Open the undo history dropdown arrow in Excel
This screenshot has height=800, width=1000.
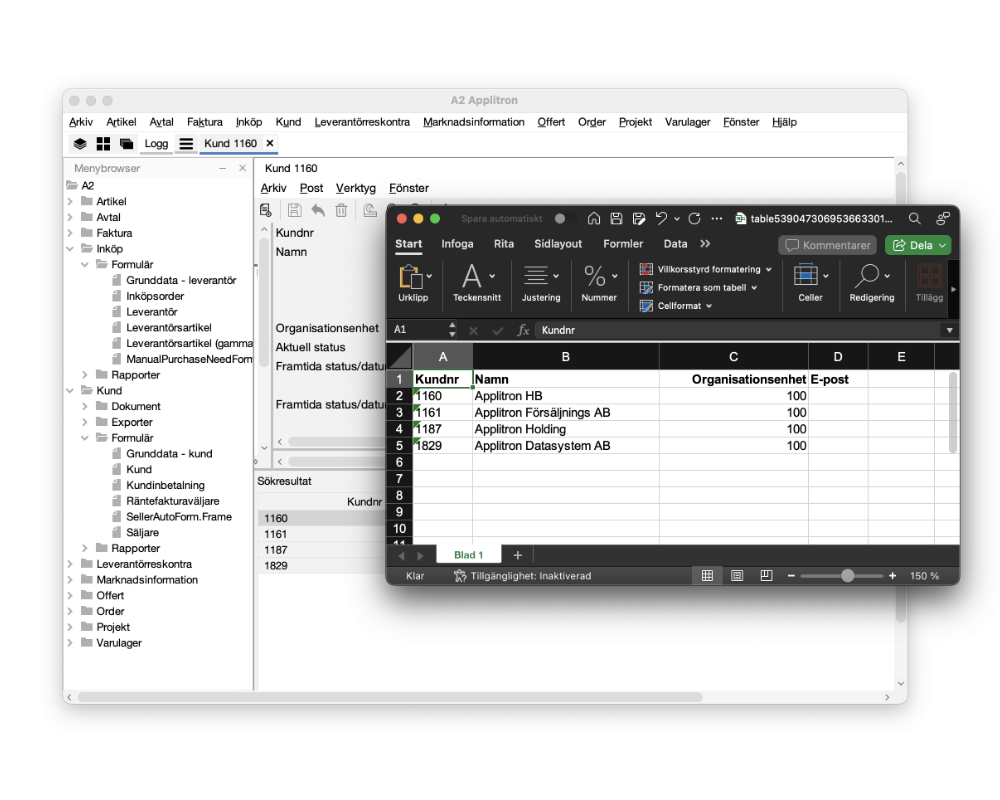click(677, 219)
